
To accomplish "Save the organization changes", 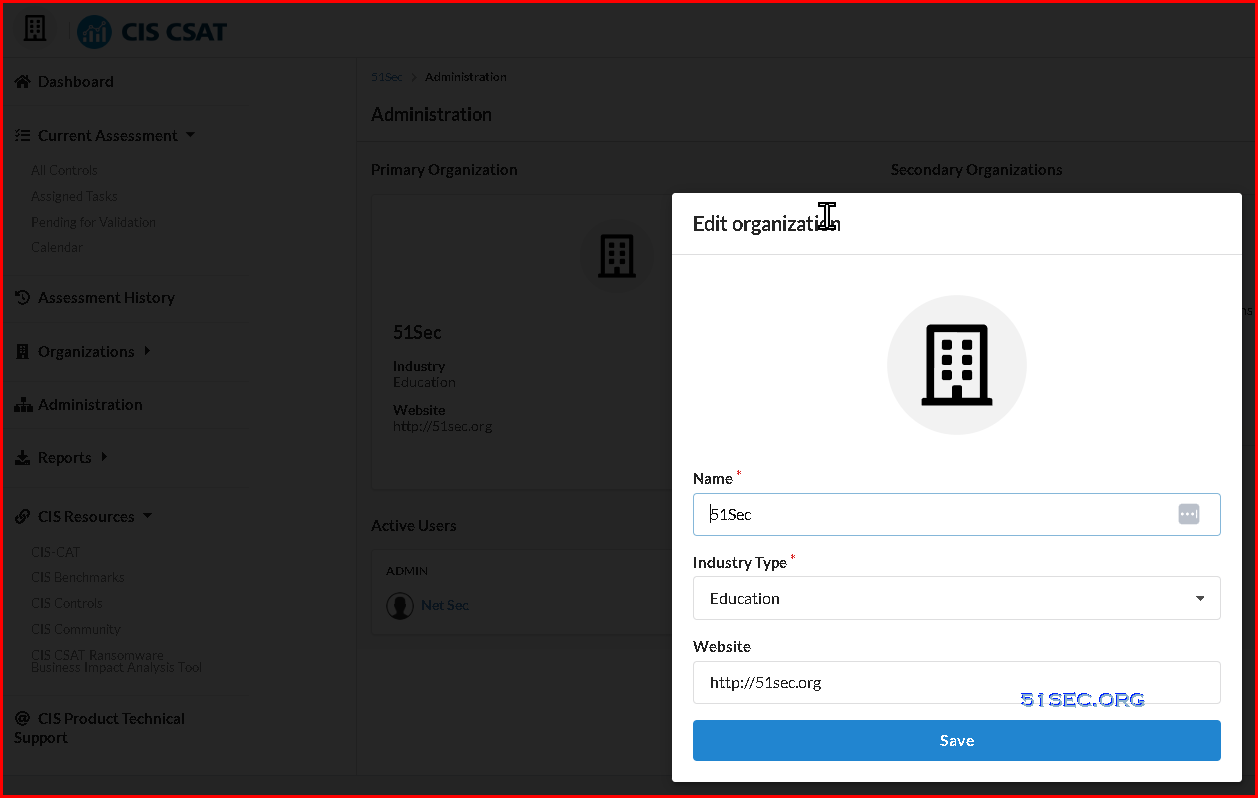I will click(x=957, y=740).
